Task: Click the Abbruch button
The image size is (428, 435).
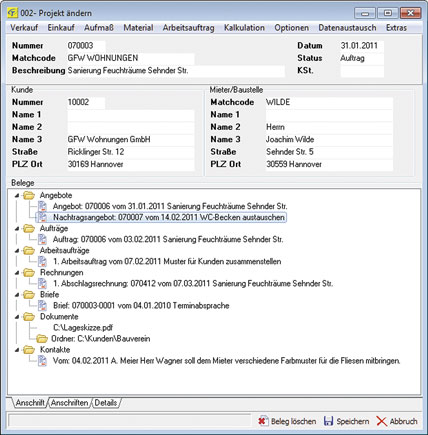Action: tap(397, 421)
